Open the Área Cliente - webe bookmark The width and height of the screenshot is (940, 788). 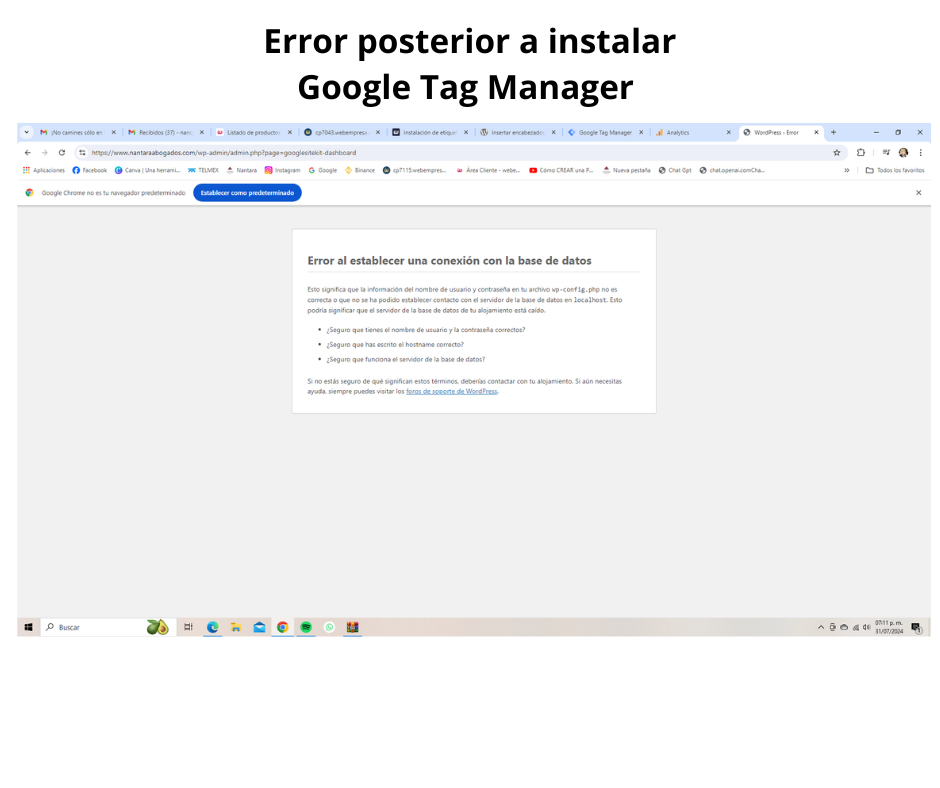pyautogui.click(x=488, y=170)
